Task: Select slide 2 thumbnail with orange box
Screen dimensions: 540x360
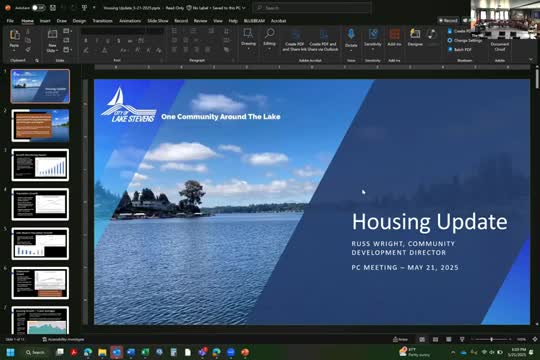Action: click(40, 126)
